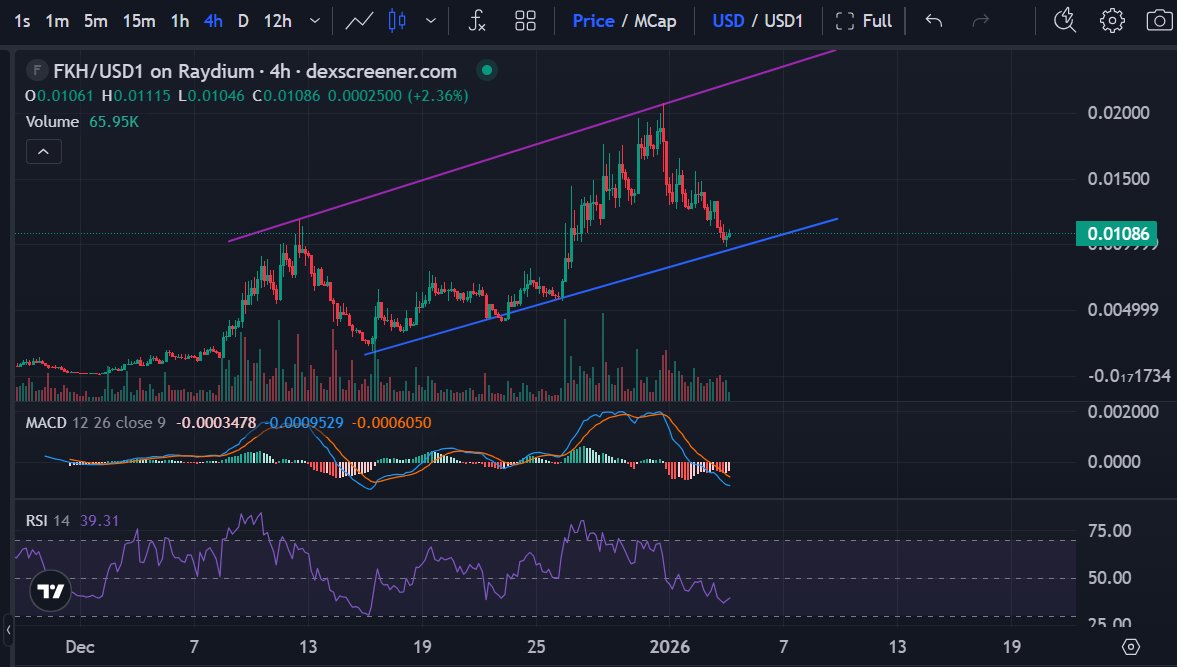Screen dimensions: 1177x667
Task: Select the candlestick chart style icon
Action: pyautogui.click(x=397, y=21)
